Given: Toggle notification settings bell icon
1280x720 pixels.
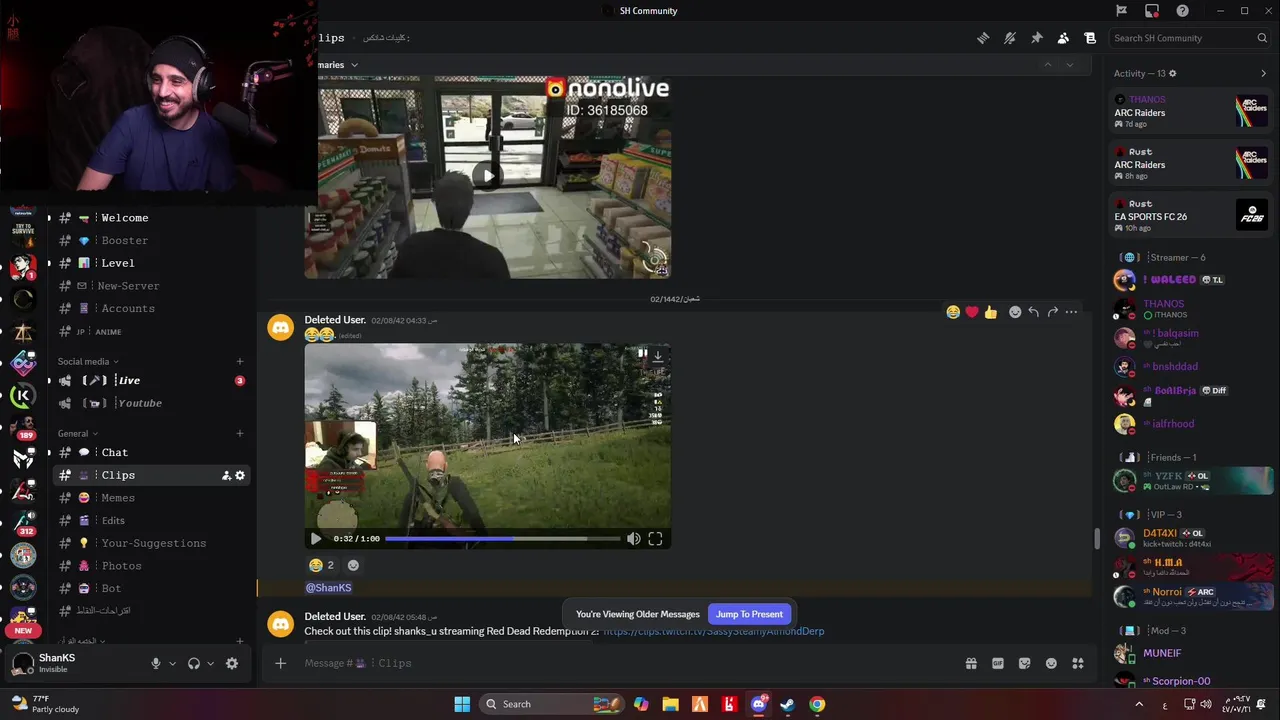Looking at the screenshot, I should (x=1010, y=38).
